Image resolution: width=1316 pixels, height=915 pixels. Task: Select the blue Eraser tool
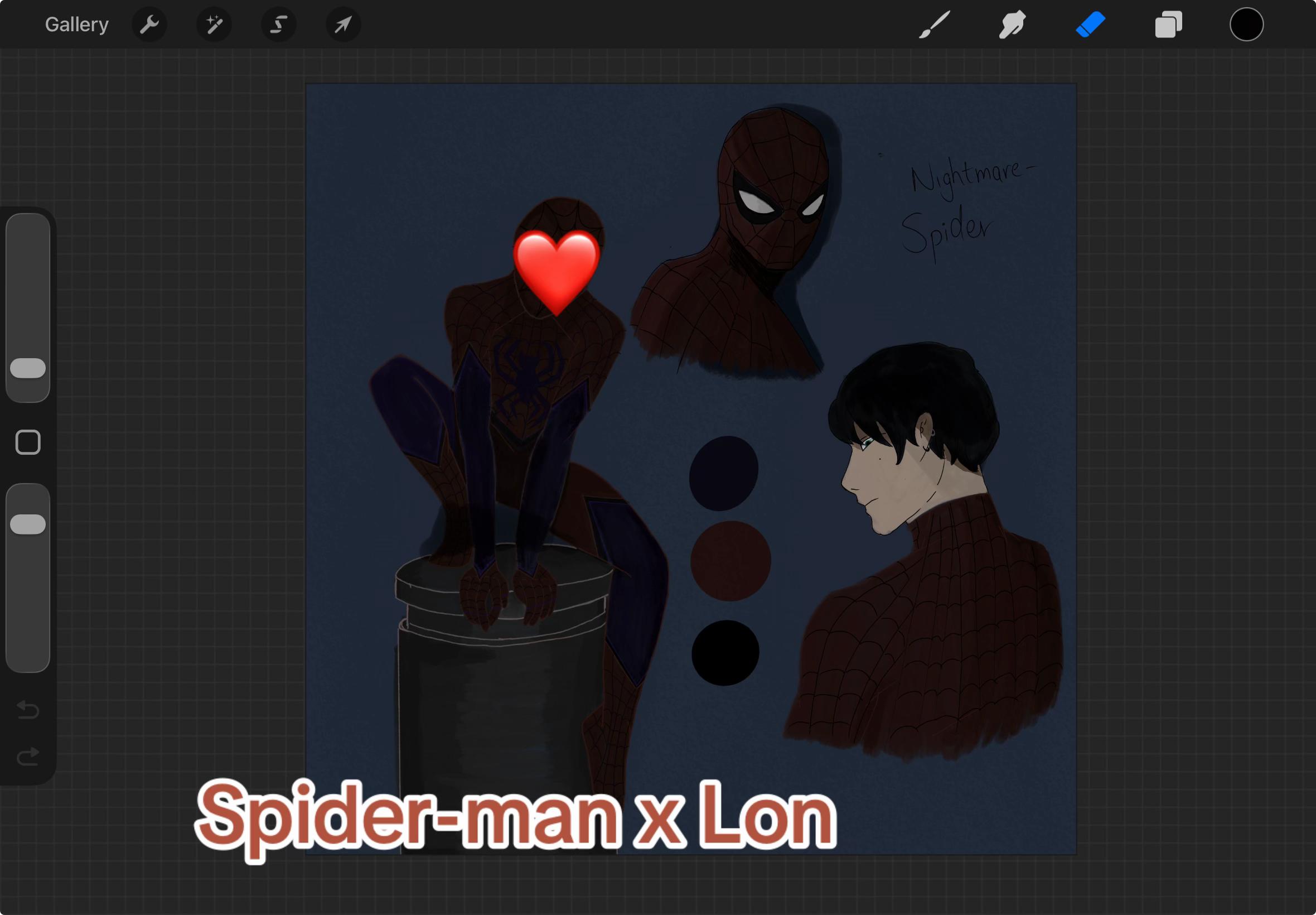(x=1090, y=25)
